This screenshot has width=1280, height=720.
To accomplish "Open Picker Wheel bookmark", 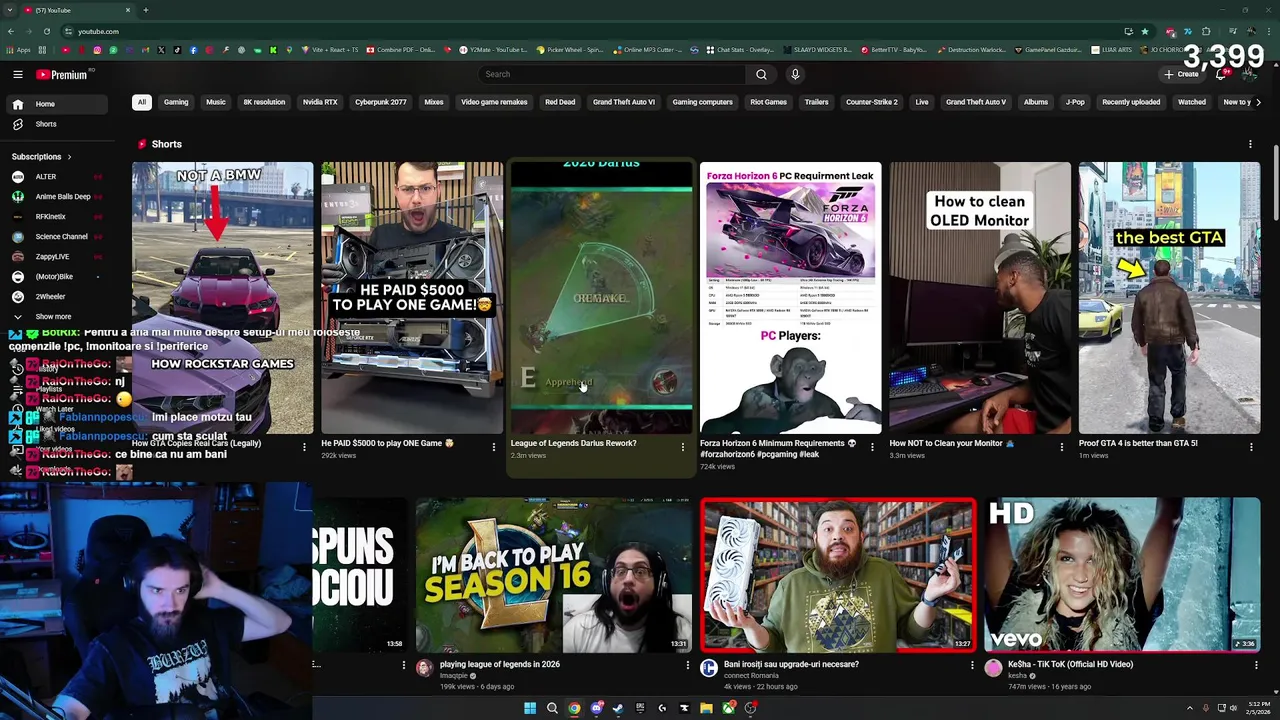I will point(569,50).
